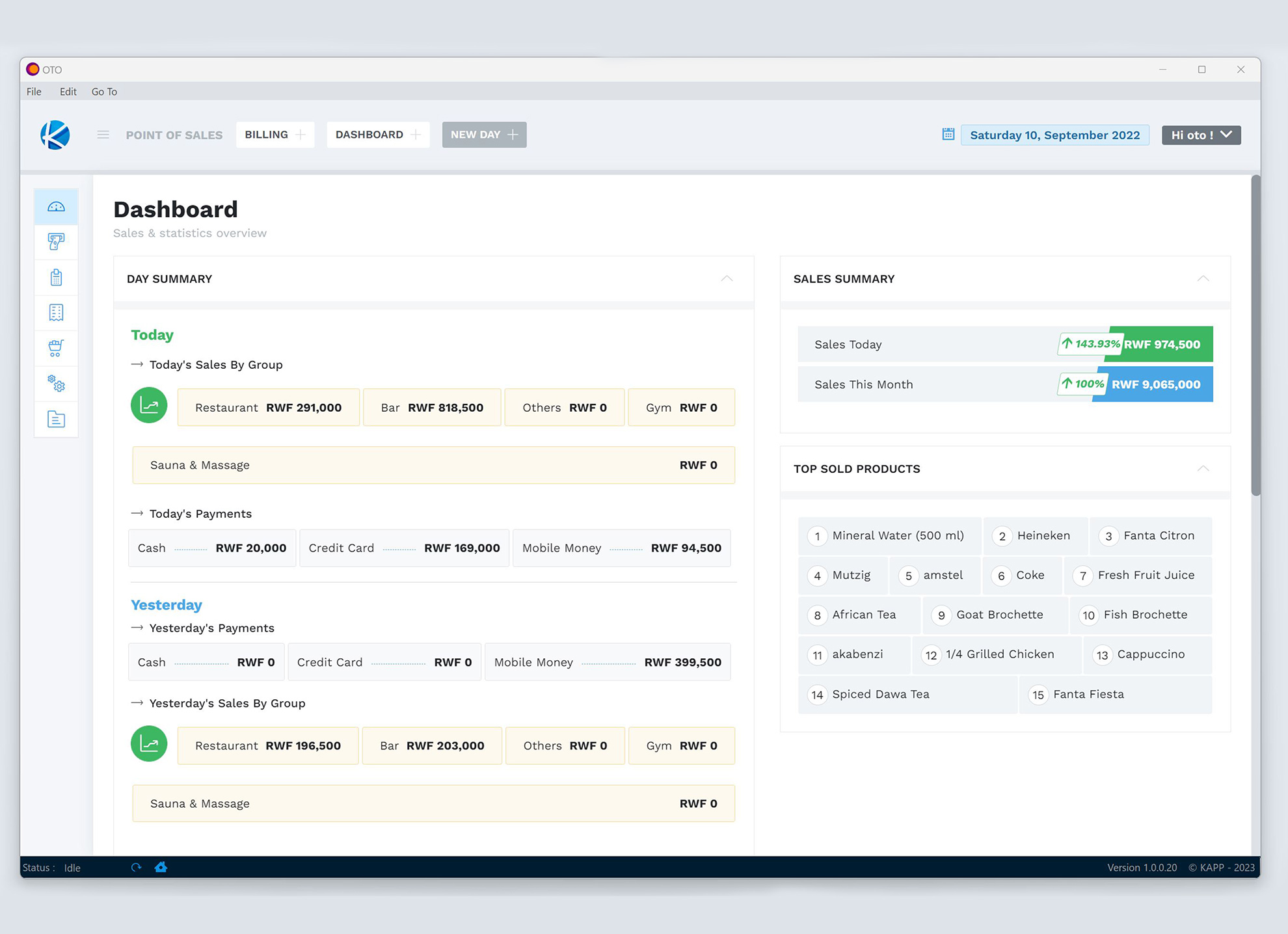Select the Dashboard speedometer icon in sidebar
Screen dimensions: 1288x934
coord(56,206)
